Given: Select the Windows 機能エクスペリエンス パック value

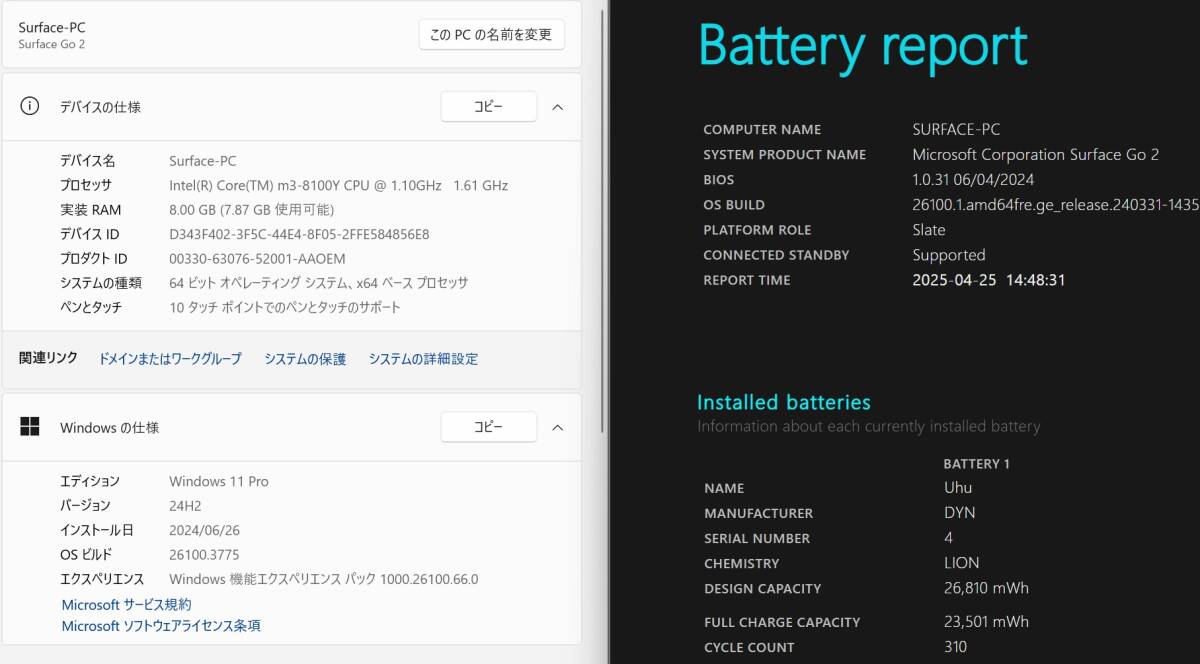Looking at the screenshot, I should tap(324, 579).
